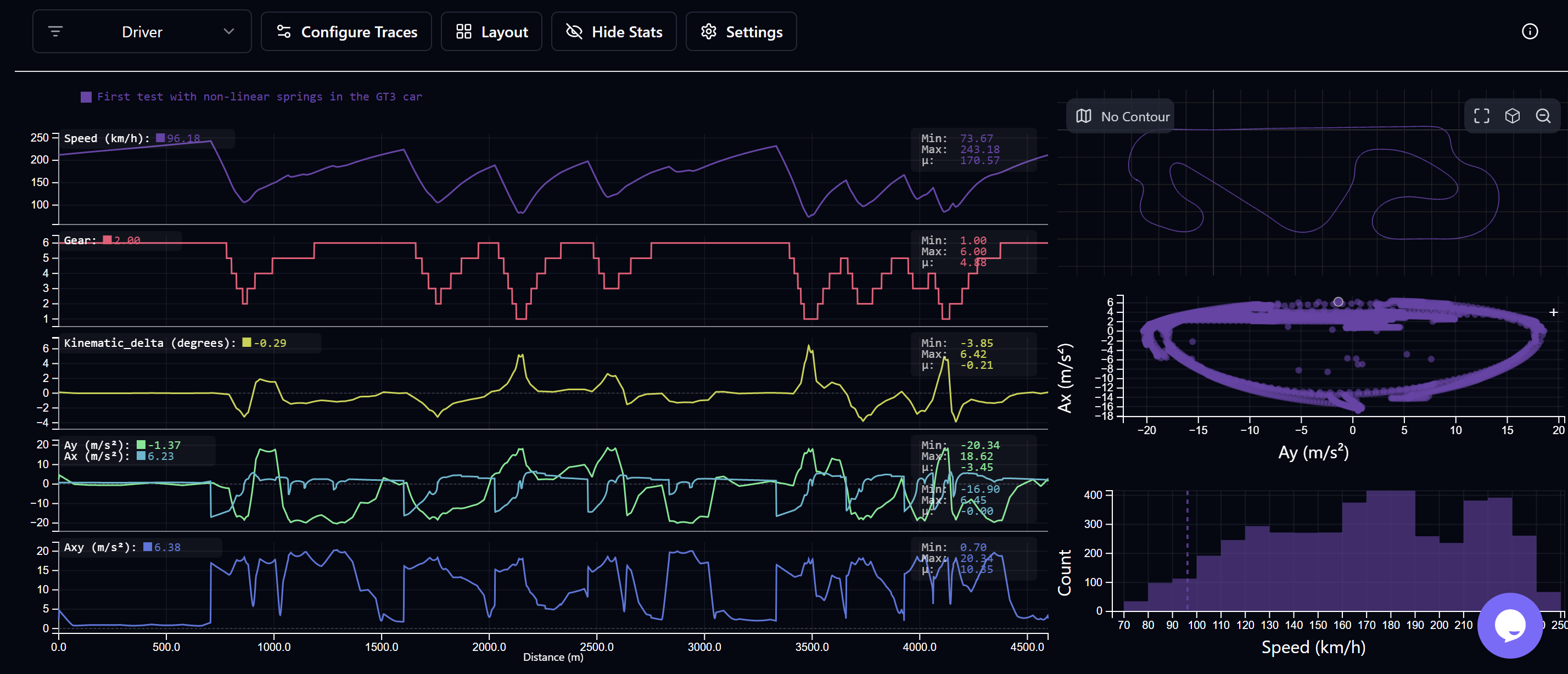Click the Speed (km/h) trace label
The width and height of the screenshot is (1568, 674).
tap(107, 138)
